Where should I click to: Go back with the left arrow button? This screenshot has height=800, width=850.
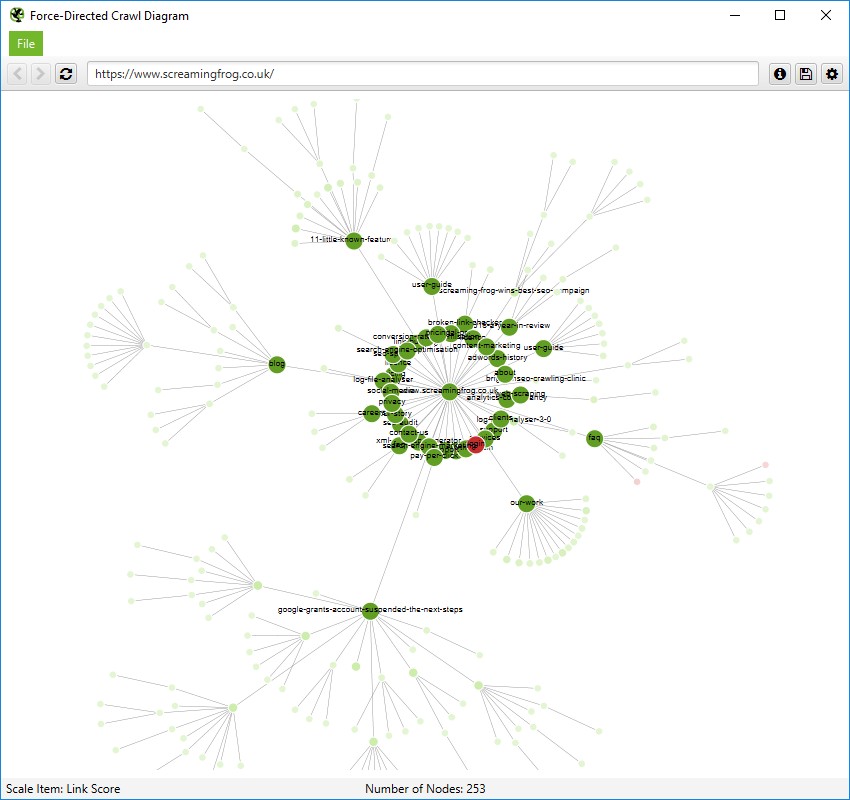pyautogui.click(x=17, y=74)
